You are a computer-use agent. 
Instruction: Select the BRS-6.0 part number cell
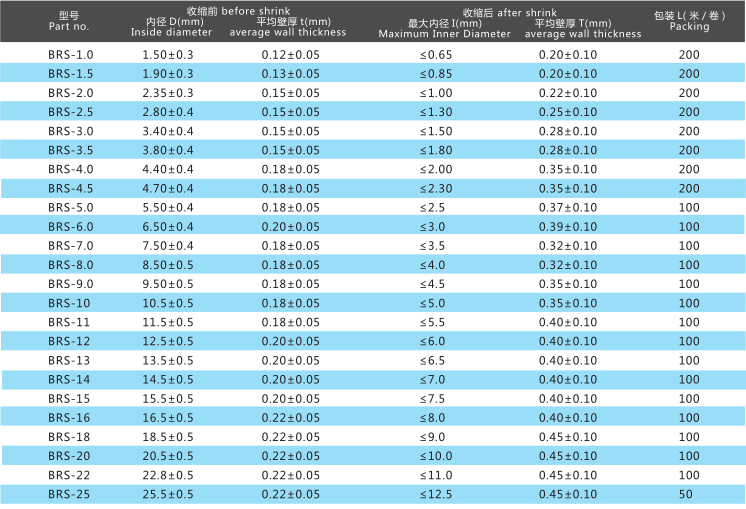click(x=70, y=226)
